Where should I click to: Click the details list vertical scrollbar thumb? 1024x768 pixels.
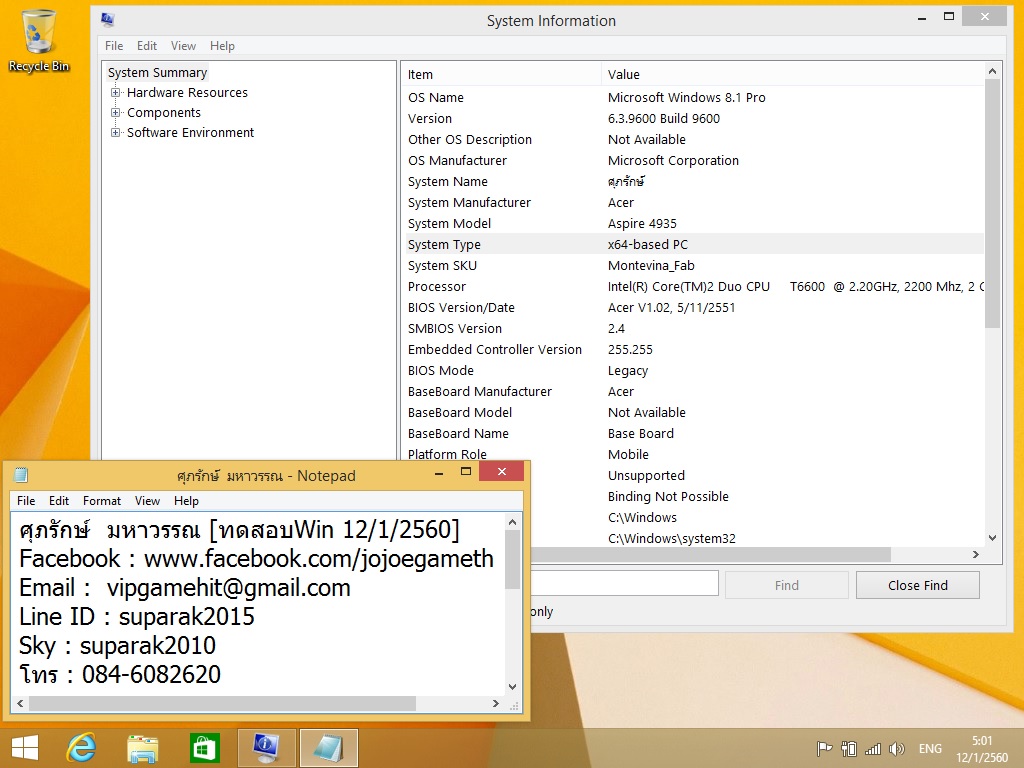click(993, 203)
